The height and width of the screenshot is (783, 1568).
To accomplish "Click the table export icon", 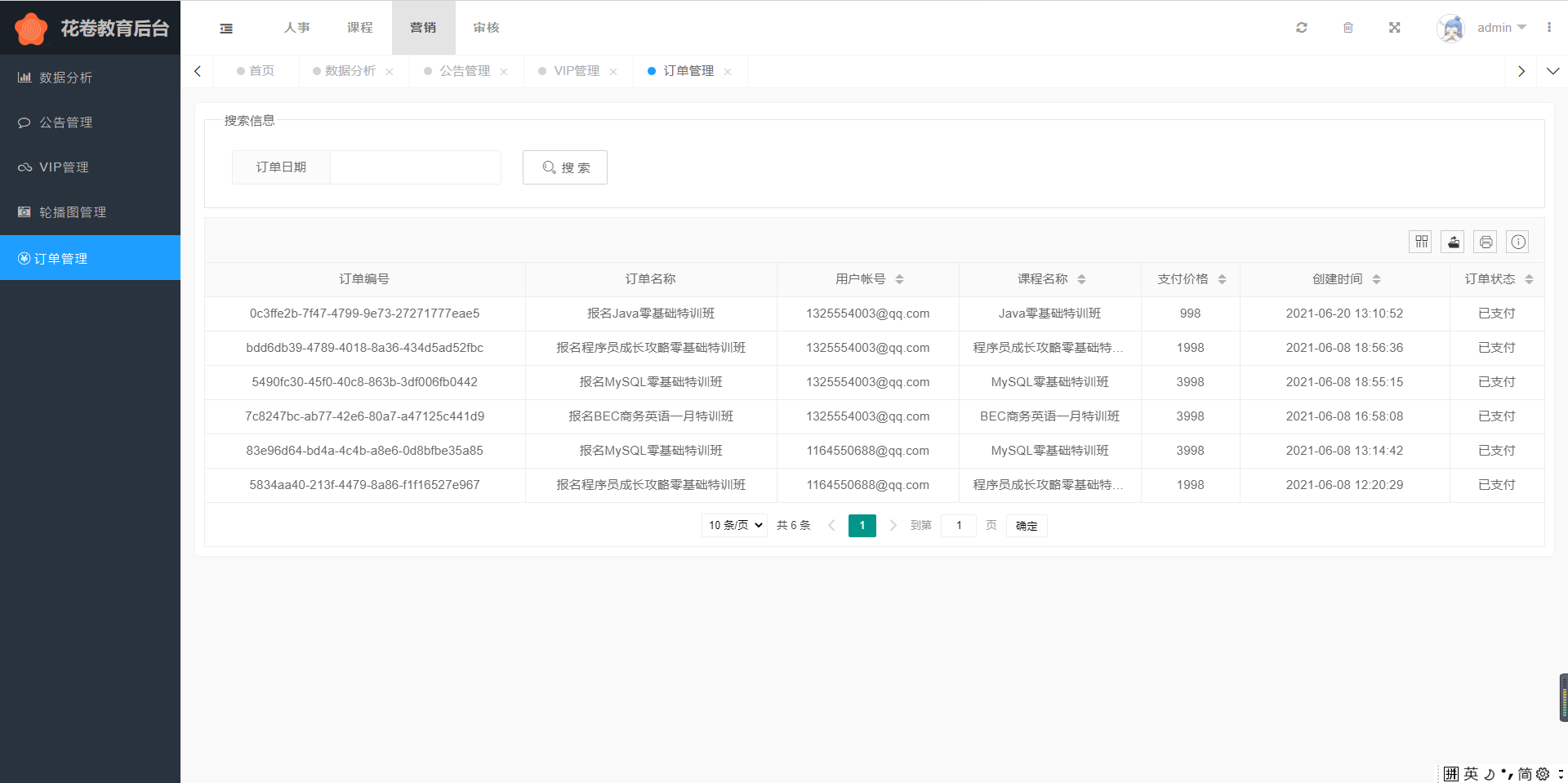I will coord(1454,242).
